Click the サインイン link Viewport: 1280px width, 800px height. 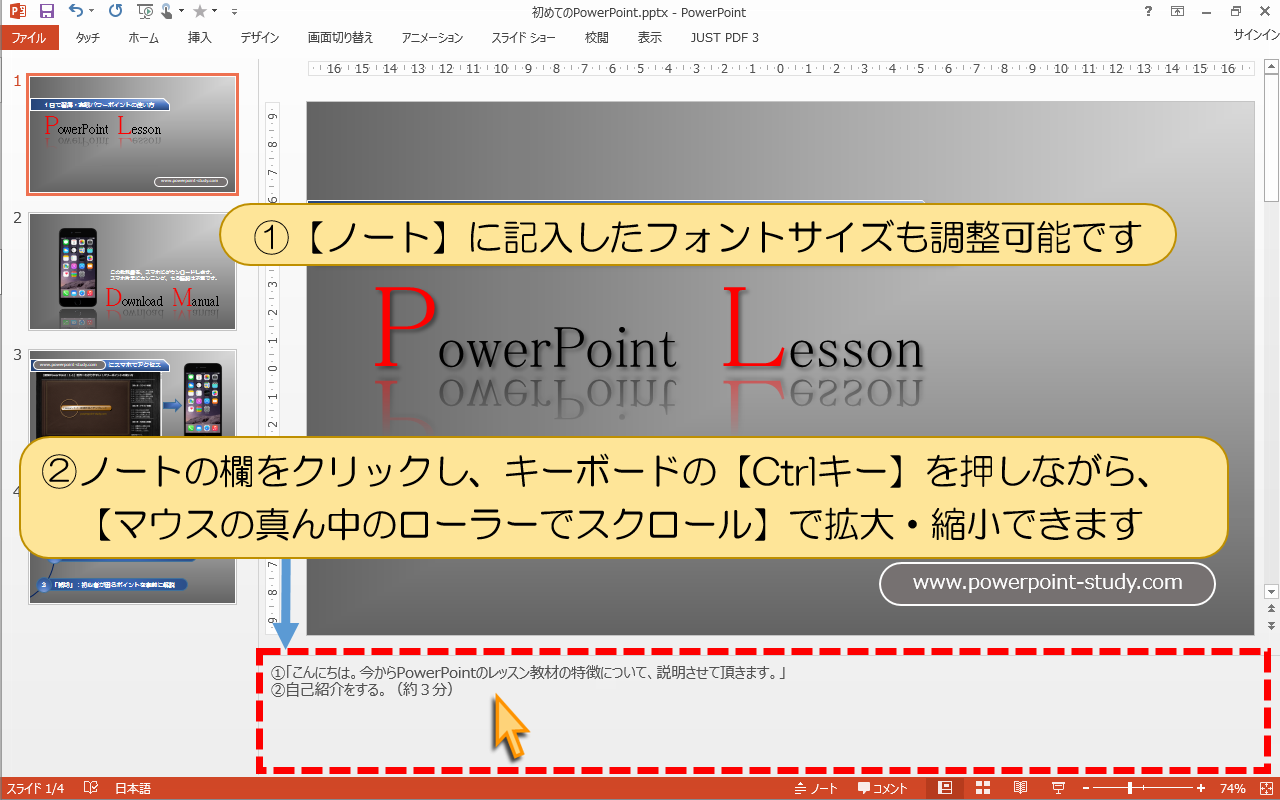click(1255, 34)
